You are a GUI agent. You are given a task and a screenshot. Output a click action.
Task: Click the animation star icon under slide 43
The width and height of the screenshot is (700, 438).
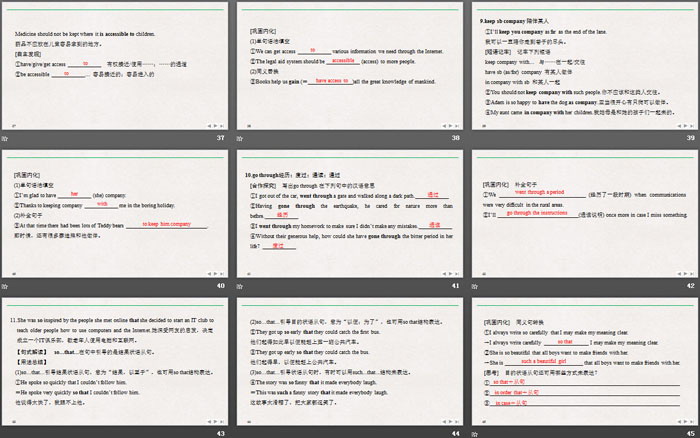point(6,434)
